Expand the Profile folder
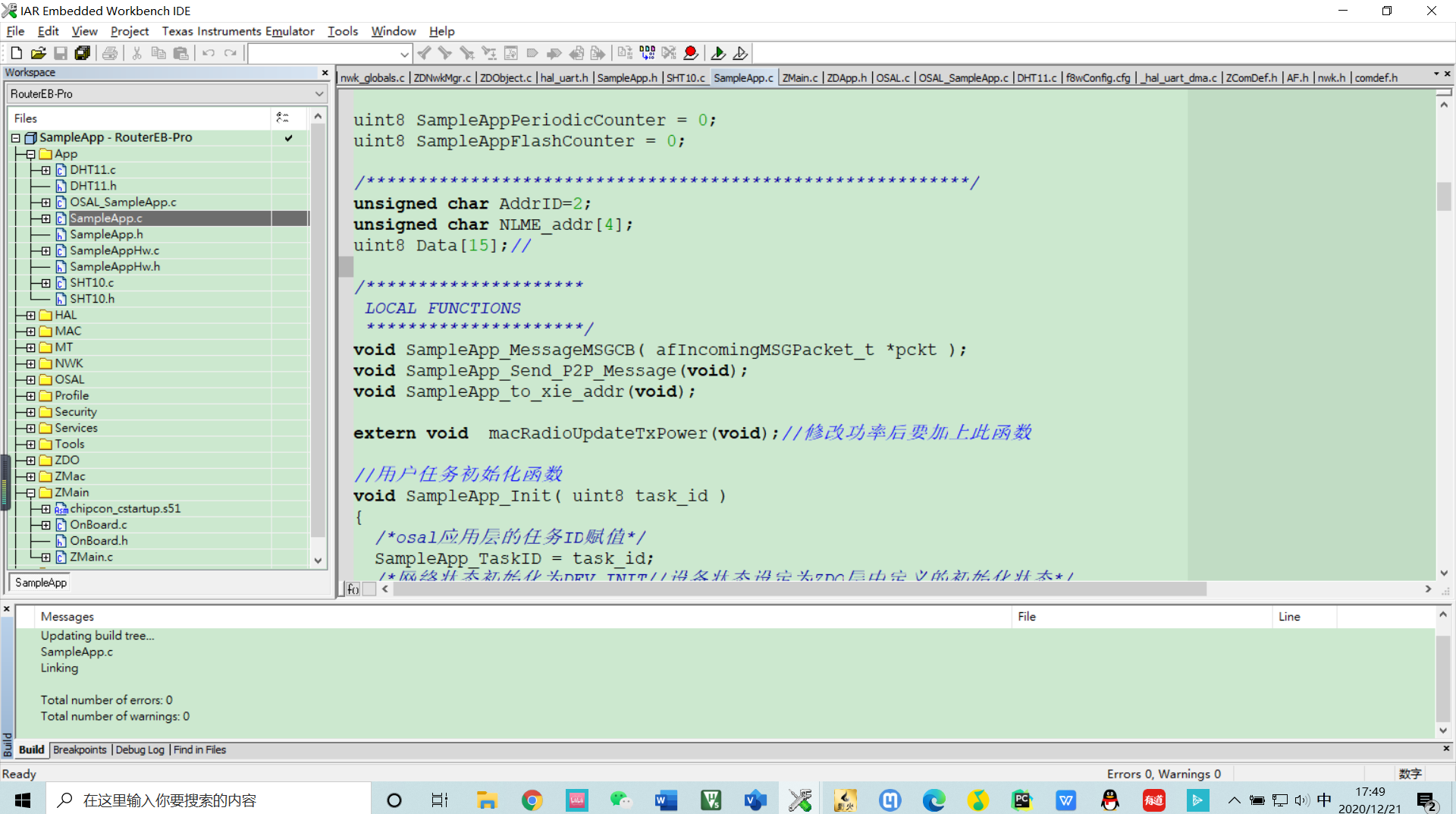The height and width of the screenshot is (814, 1456). pyautogui.click(x=30, y=396)
